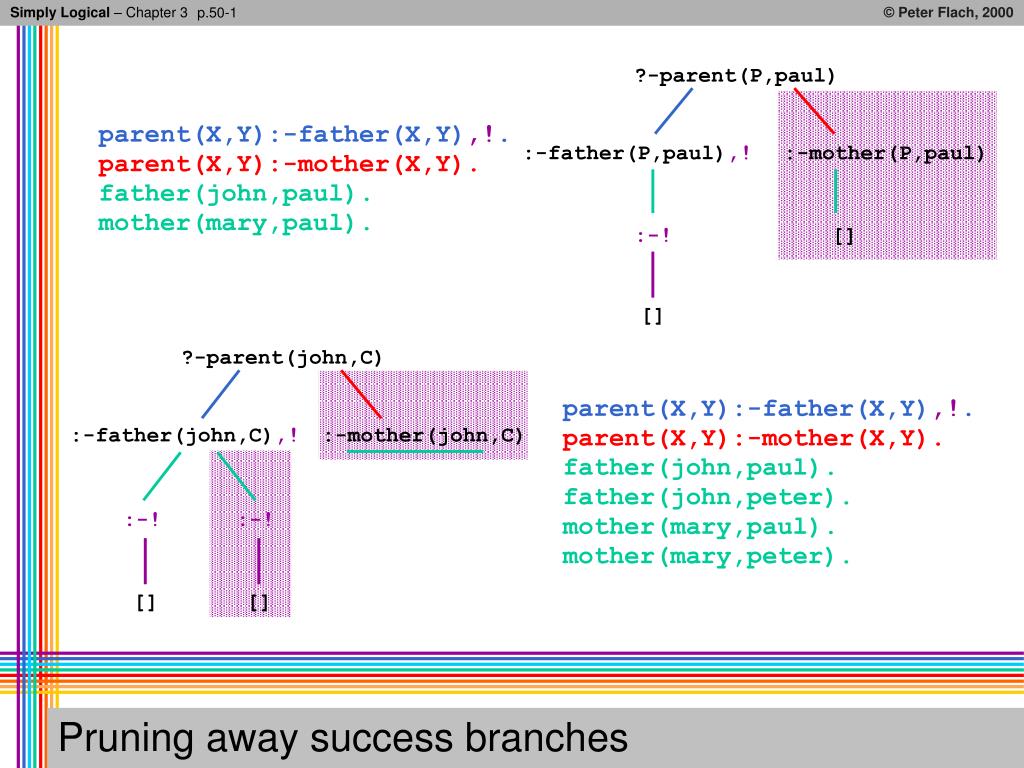Click the header text "Simply Logical – Chapter 3 p.50-1"
1024x768 pixels.
[x=123, y=12]
